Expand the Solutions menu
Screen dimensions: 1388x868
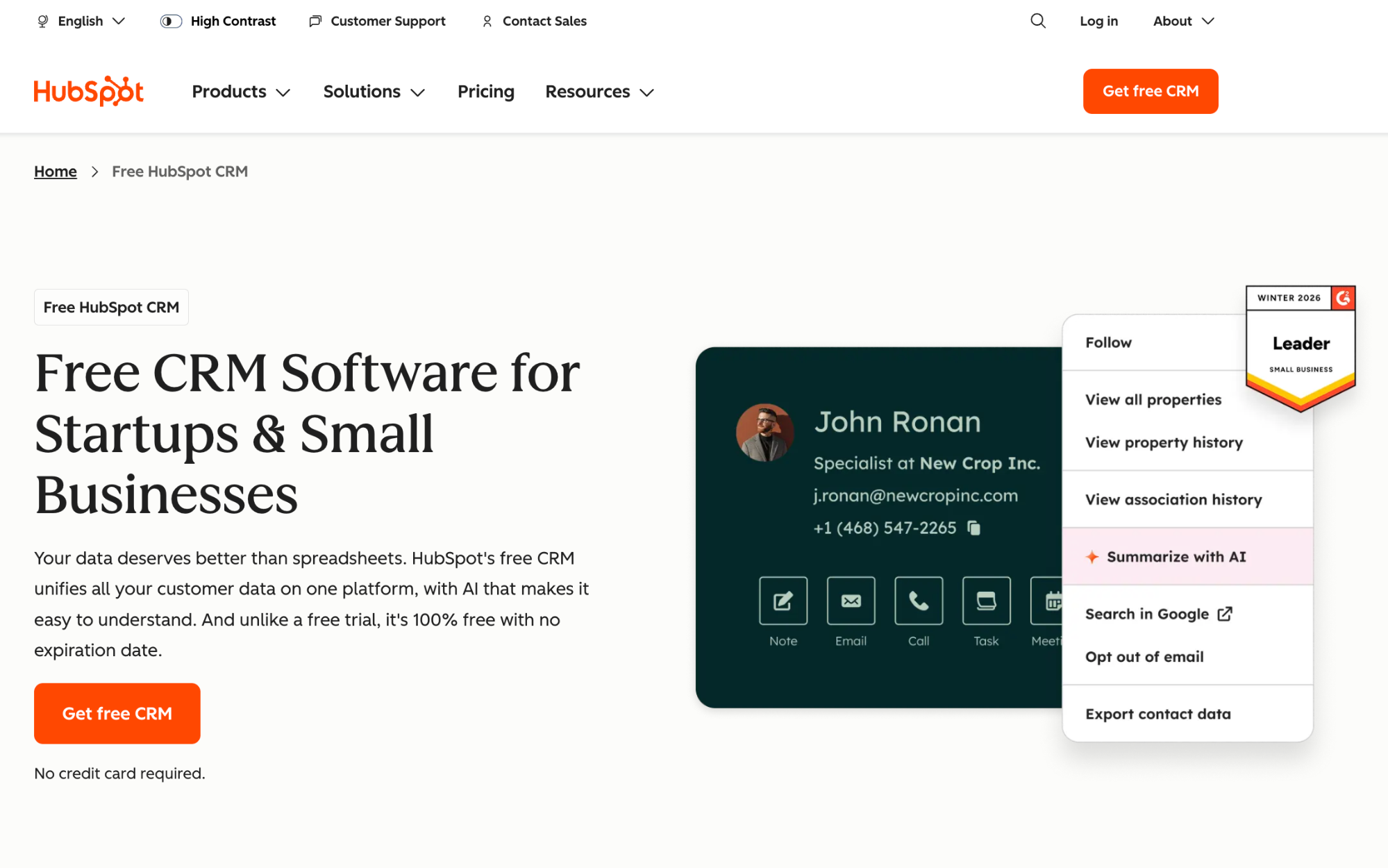coord(374,92)
